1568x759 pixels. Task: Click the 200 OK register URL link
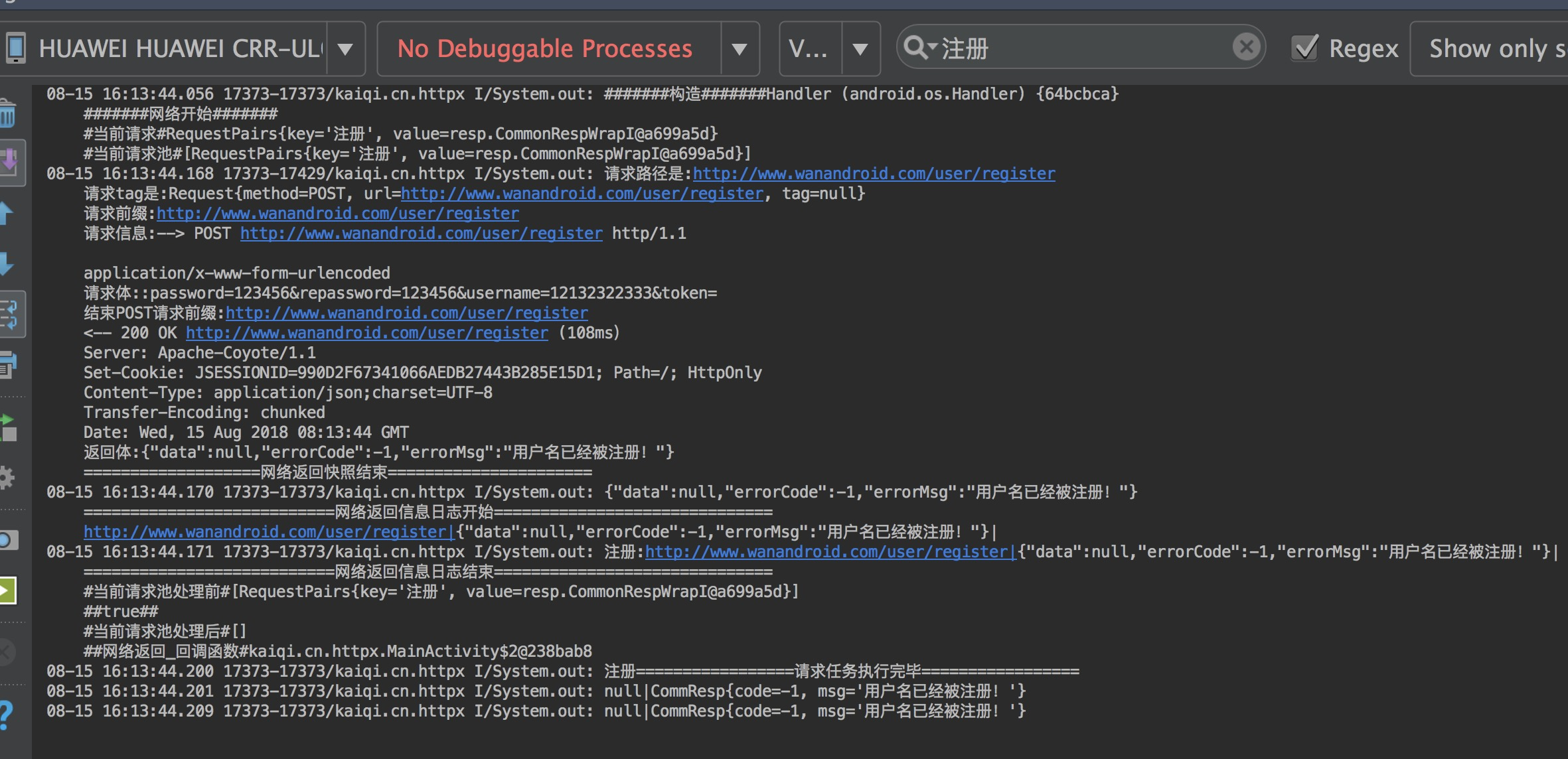[366, 333]
